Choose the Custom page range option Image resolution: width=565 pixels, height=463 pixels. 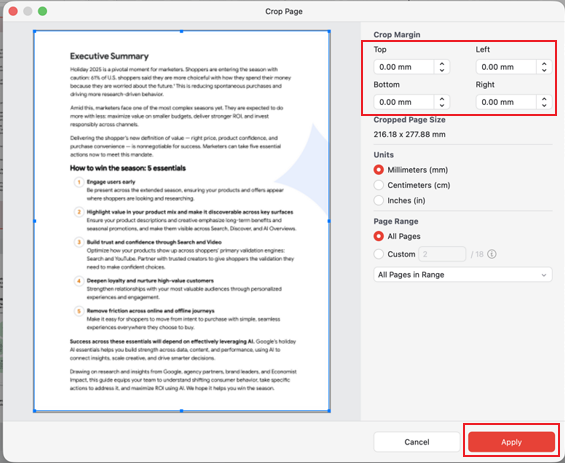point(378,254)
